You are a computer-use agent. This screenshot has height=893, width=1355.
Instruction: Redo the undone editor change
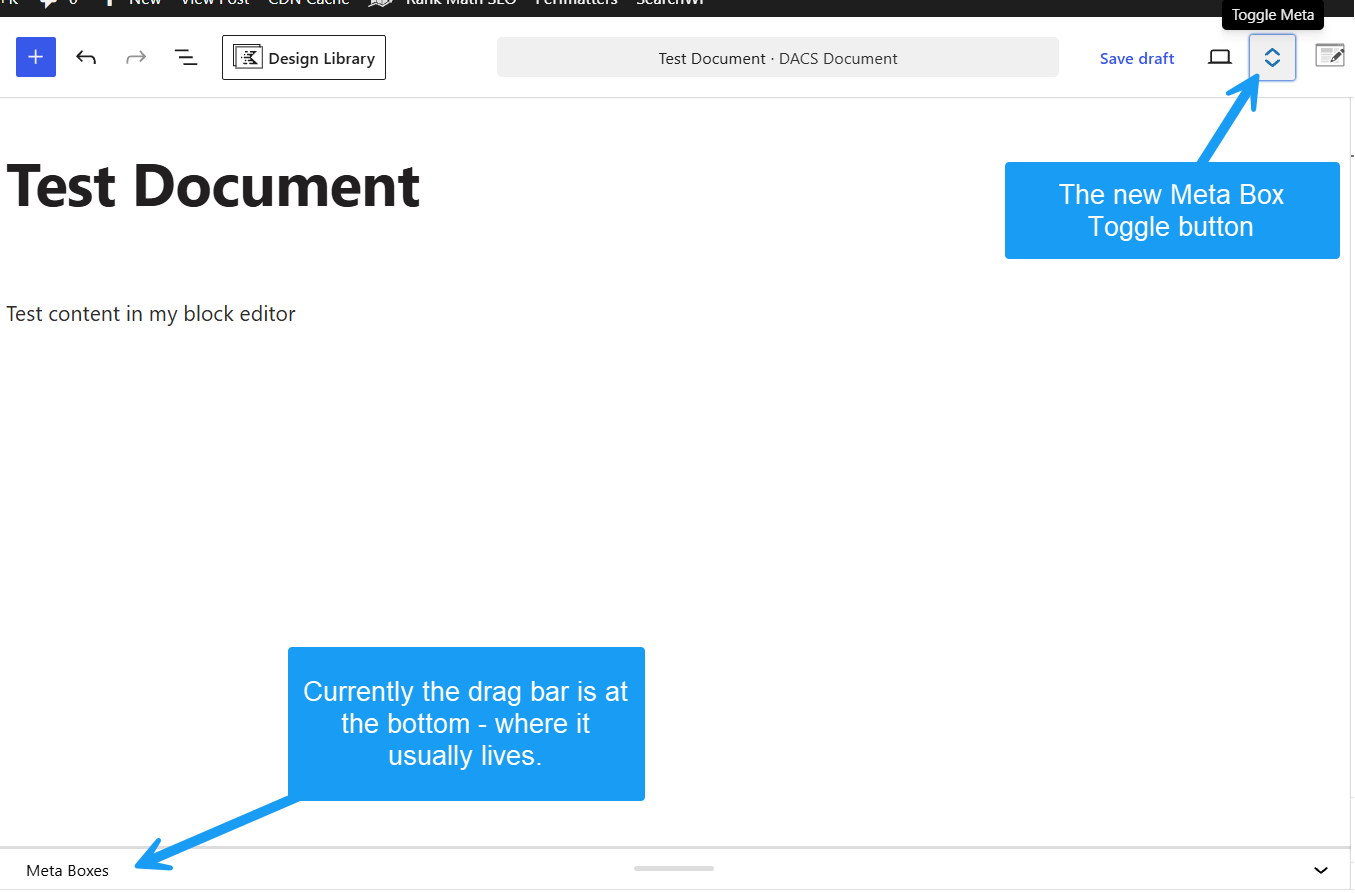click(136, 58)
